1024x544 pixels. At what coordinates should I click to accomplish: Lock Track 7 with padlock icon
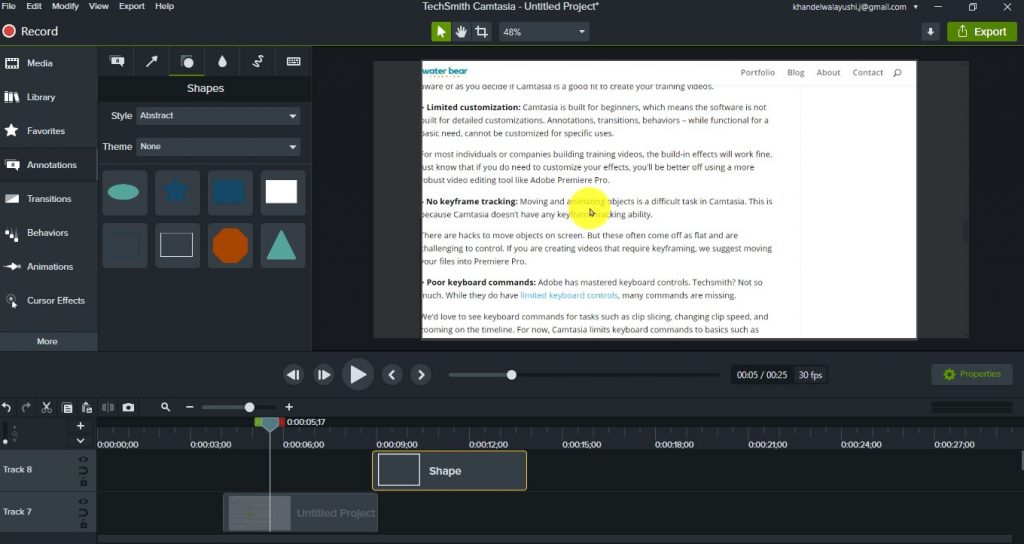click(x=83, y=525)
